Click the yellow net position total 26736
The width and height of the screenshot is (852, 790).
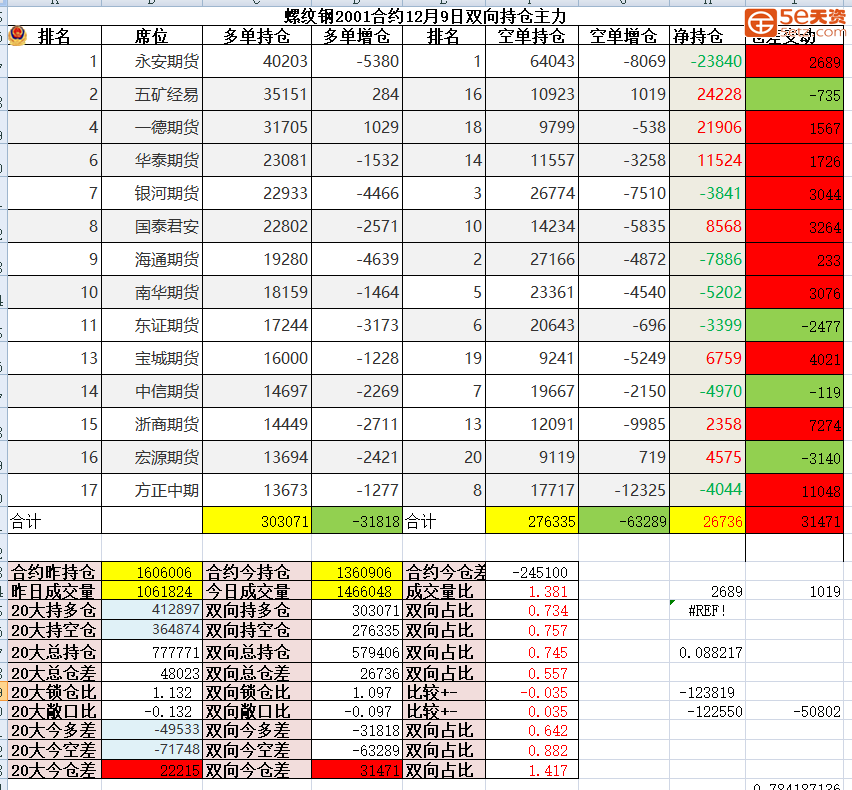pos(707,521)
